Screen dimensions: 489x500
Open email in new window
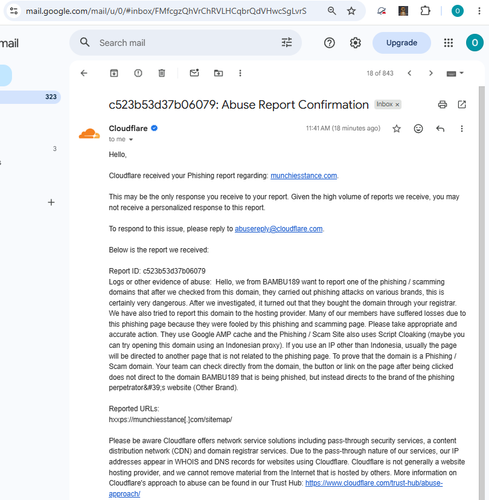pyautogui.click(x=462, y=105)
